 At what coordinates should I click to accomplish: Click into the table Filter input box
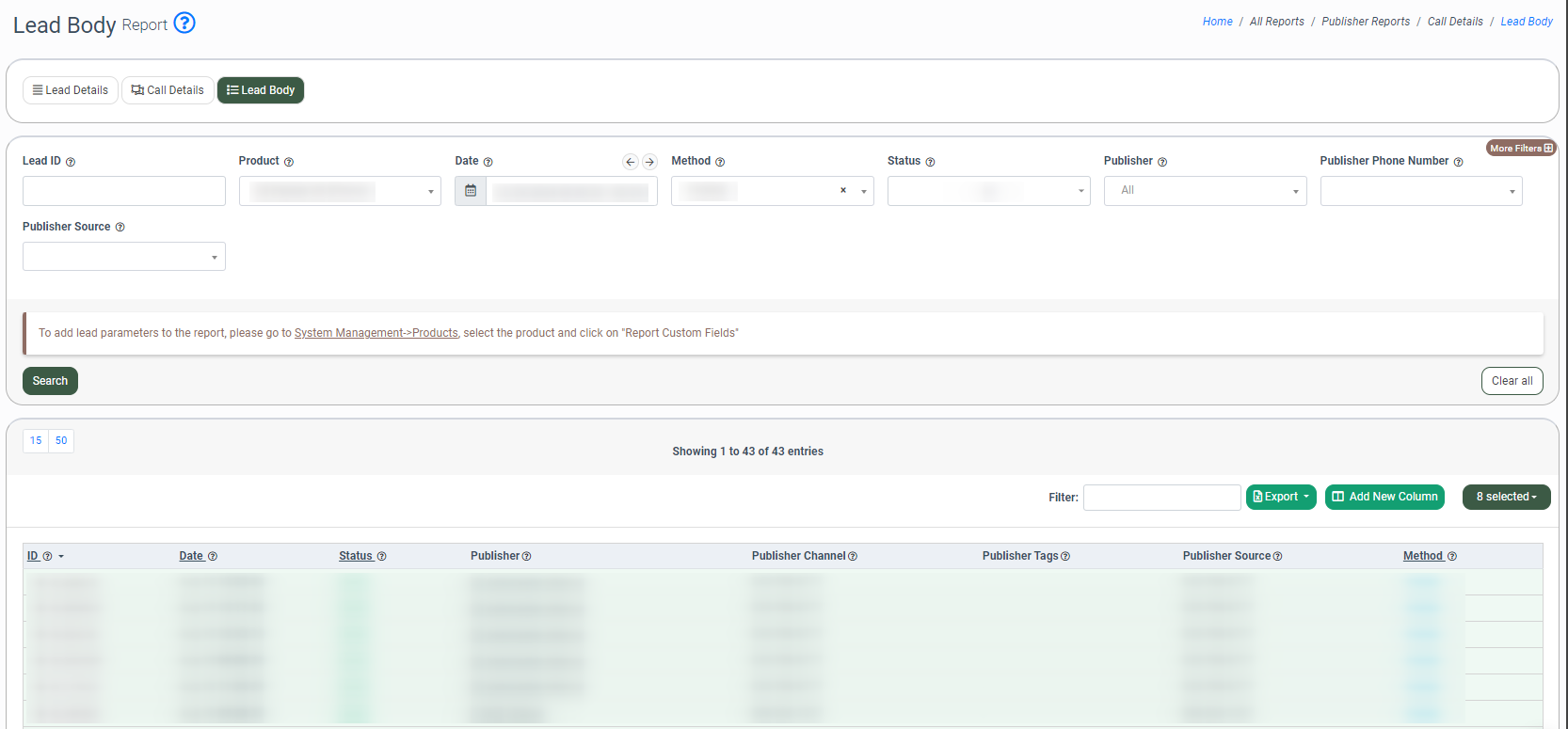pos(1161,498)
